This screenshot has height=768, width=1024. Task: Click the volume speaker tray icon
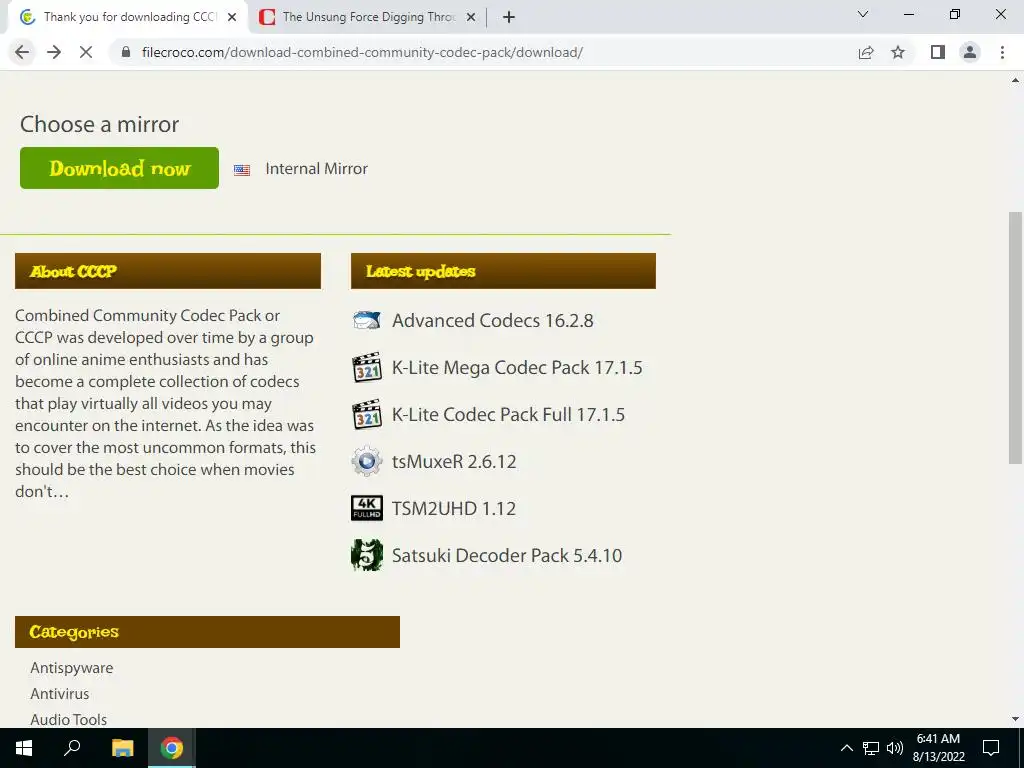(x=895, y=748)
